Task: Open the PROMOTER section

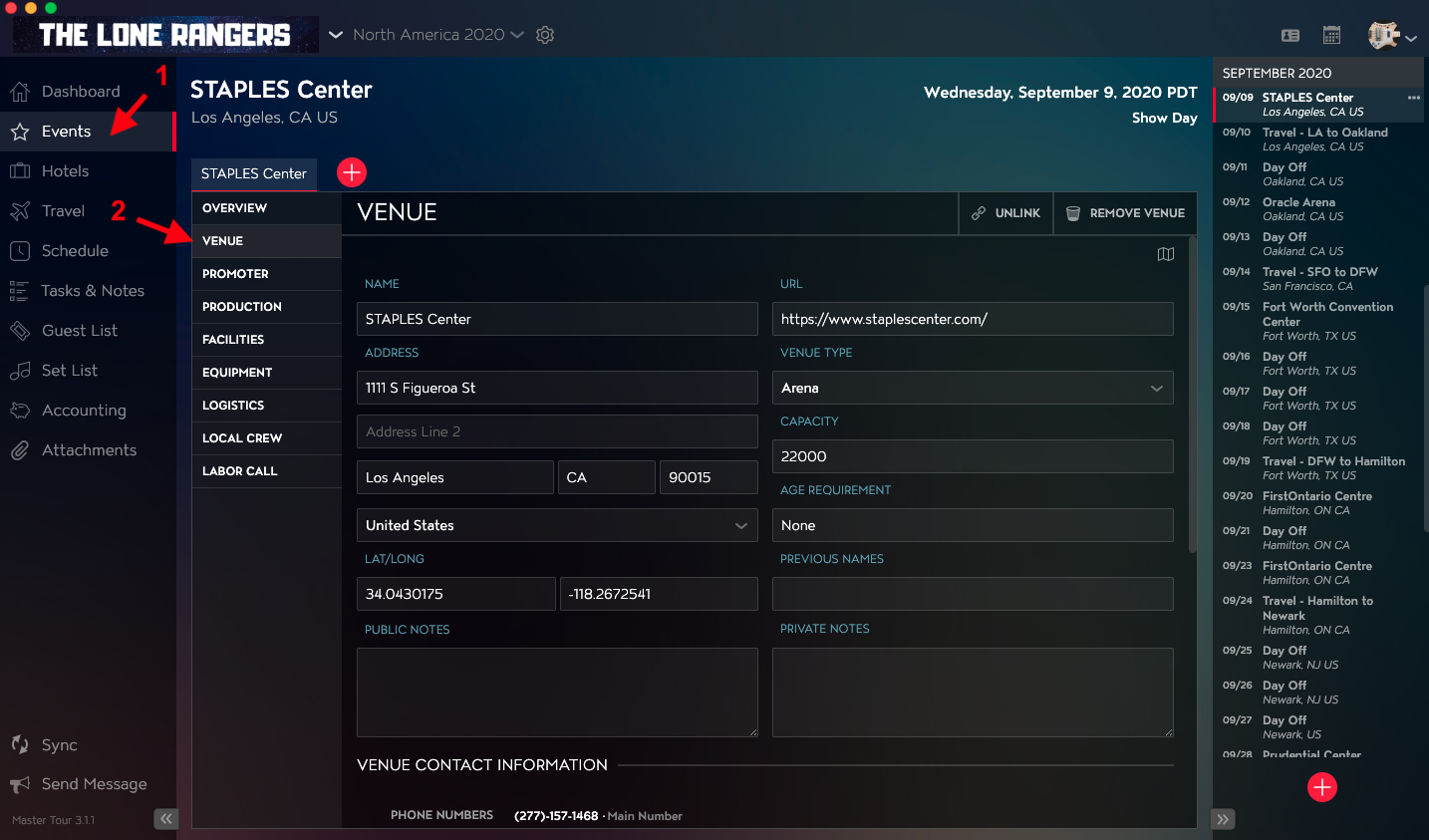Action: point(266,274)
